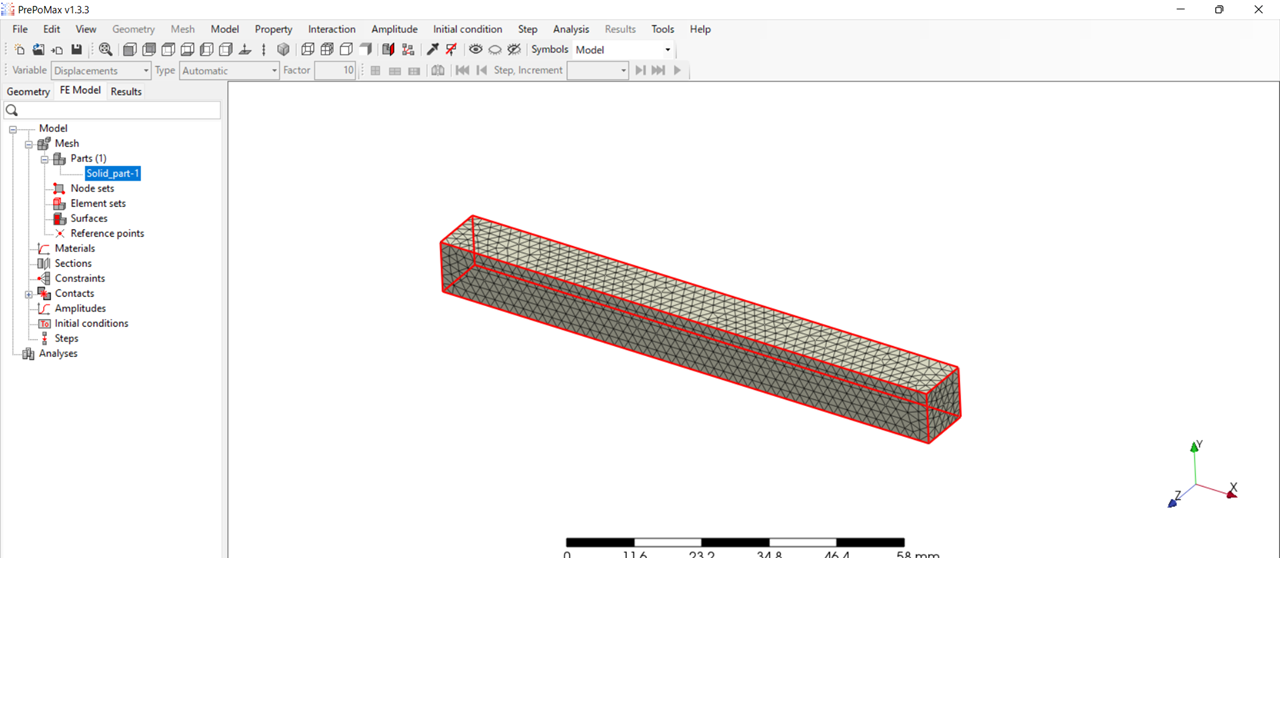This screenshot has width=1280, height=720.
Task: Click the search magnifier icon in tree panel
Action: point(12,110)
